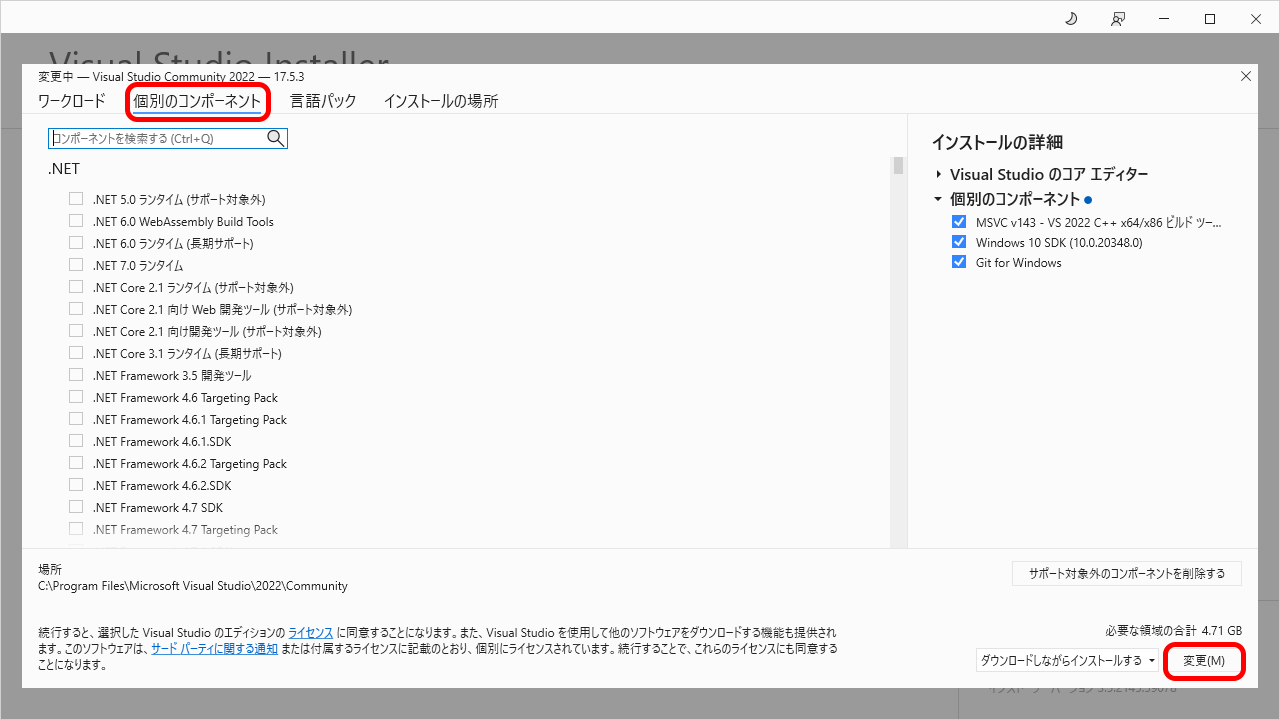
Task: Expand Visual Studio のコア エディター section
Action: 939,174
